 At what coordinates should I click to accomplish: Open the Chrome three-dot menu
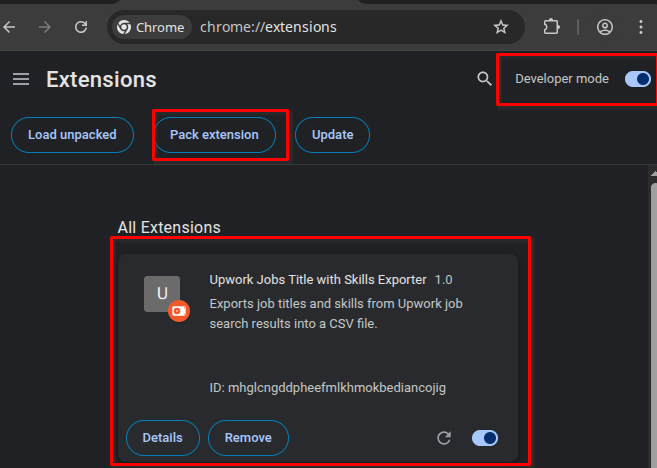(641, 27)
